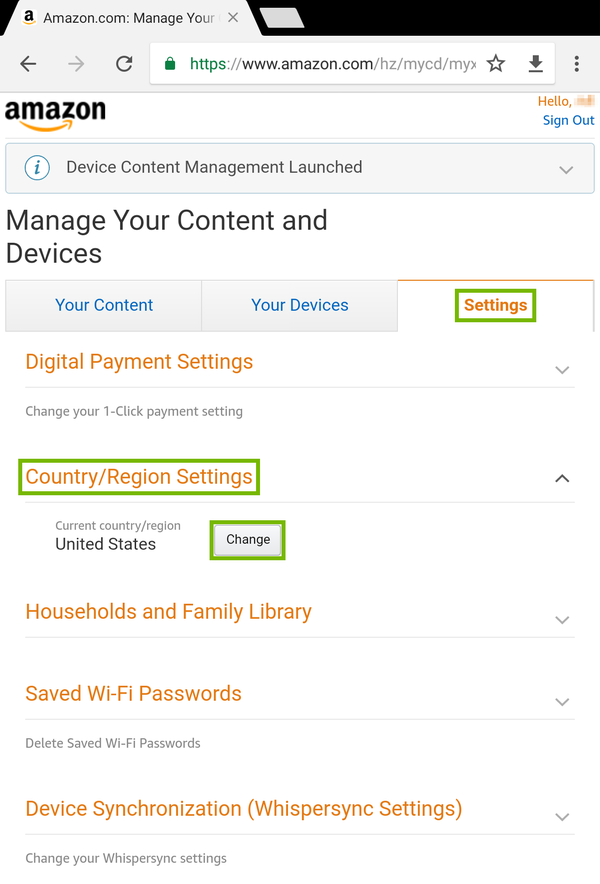Expand the Households and Family Library section

(x=562, y=620)
